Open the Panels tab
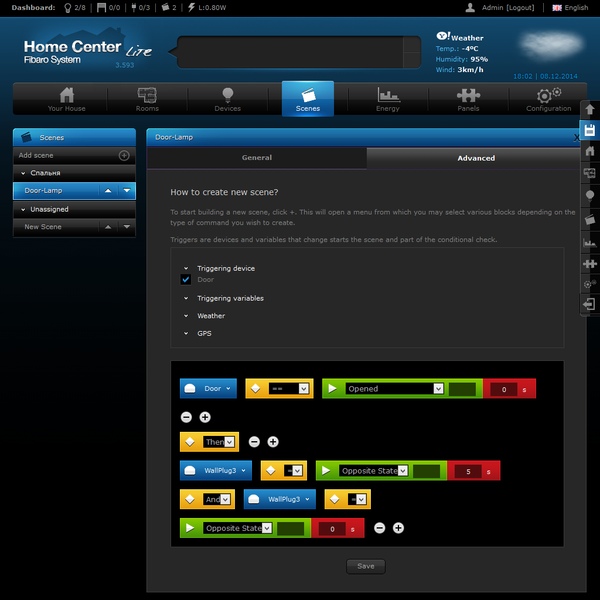This screenshot has width=600, height=600. tap(468, 99)
